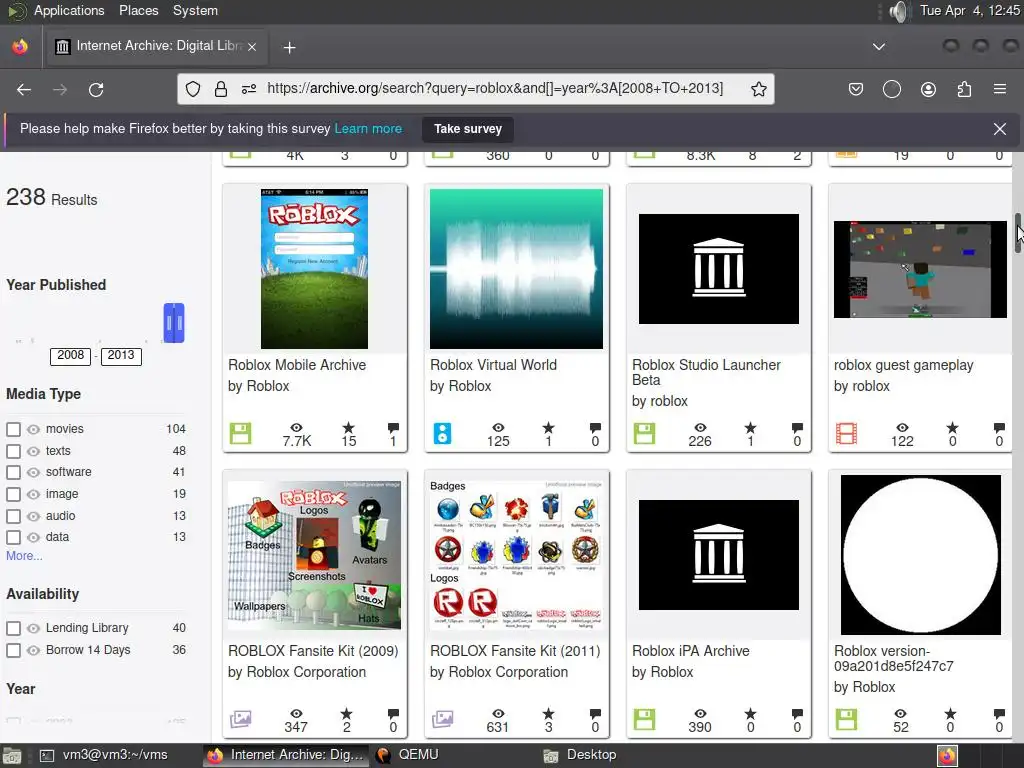Open Roblox Virtual World title link
1024x768 pixels.
pyautogui.click(x=493, y=365)
